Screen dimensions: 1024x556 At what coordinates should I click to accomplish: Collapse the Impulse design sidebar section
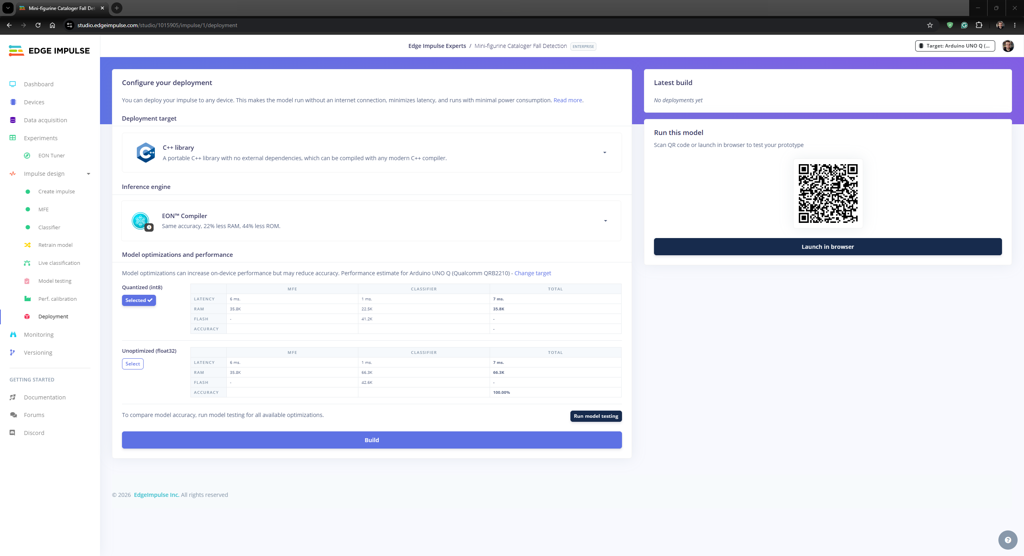coord(88,174)
